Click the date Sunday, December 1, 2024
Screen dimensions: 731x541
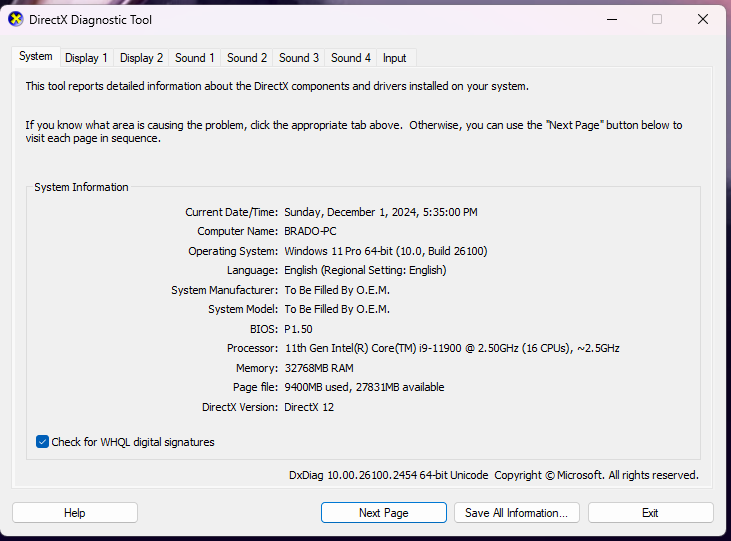[351, 212]
